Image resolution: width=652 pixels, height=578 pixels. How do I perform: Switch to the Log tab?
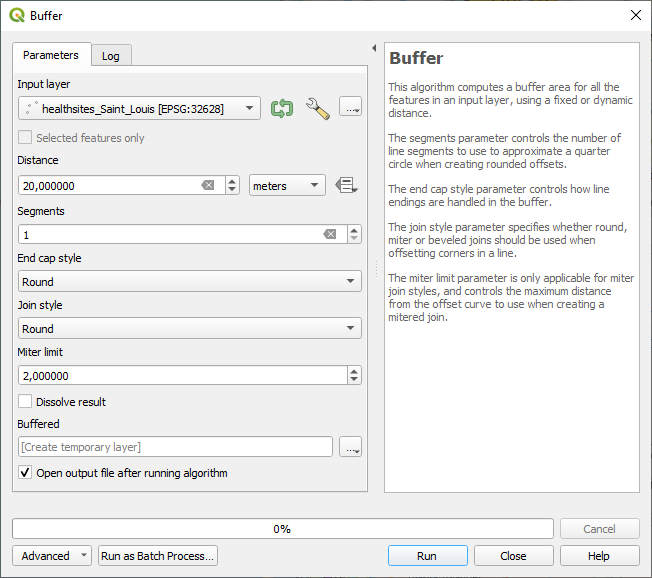(x=111, y=56)
